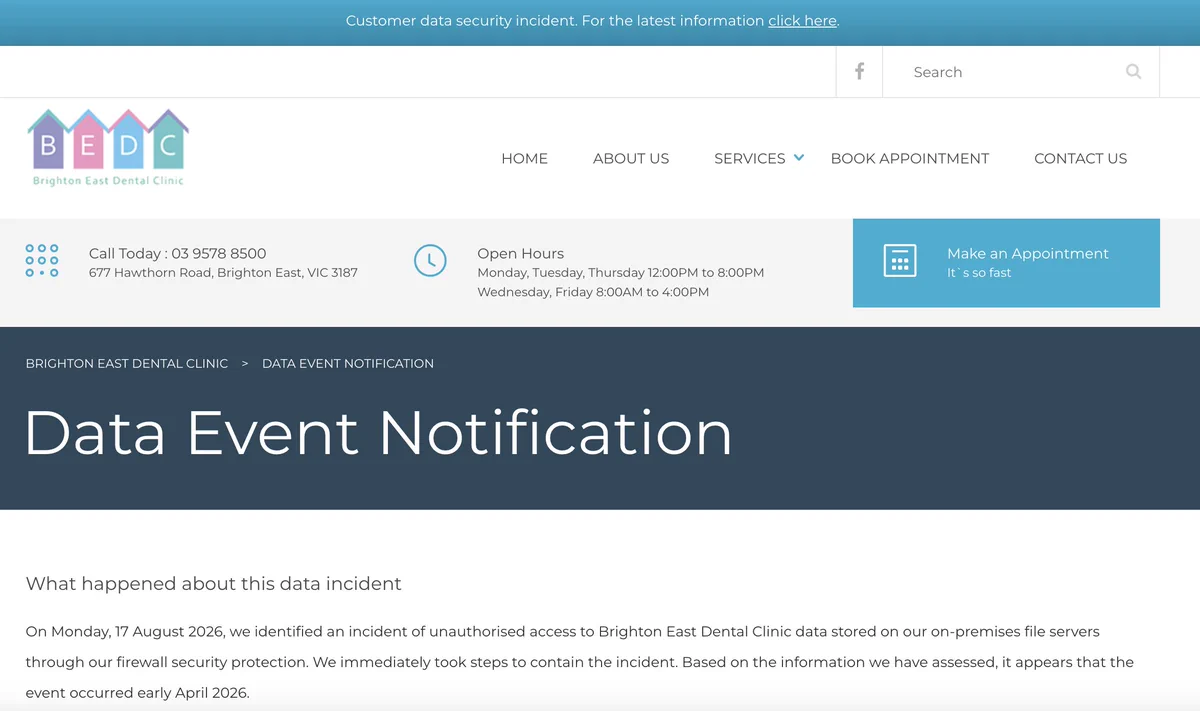Click the Brighton East Dental Clinic breadcrumb
The image size is (1200, 711).
tap(127, 363)
